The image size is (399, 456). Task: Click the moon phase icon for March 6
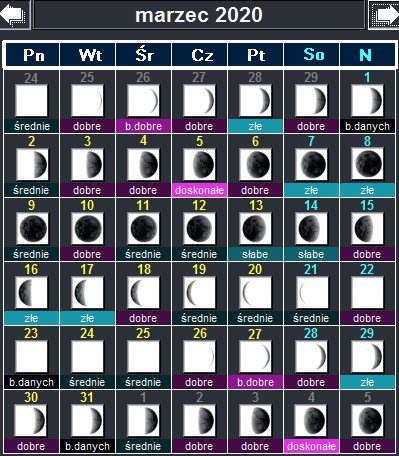click(255, 164)
